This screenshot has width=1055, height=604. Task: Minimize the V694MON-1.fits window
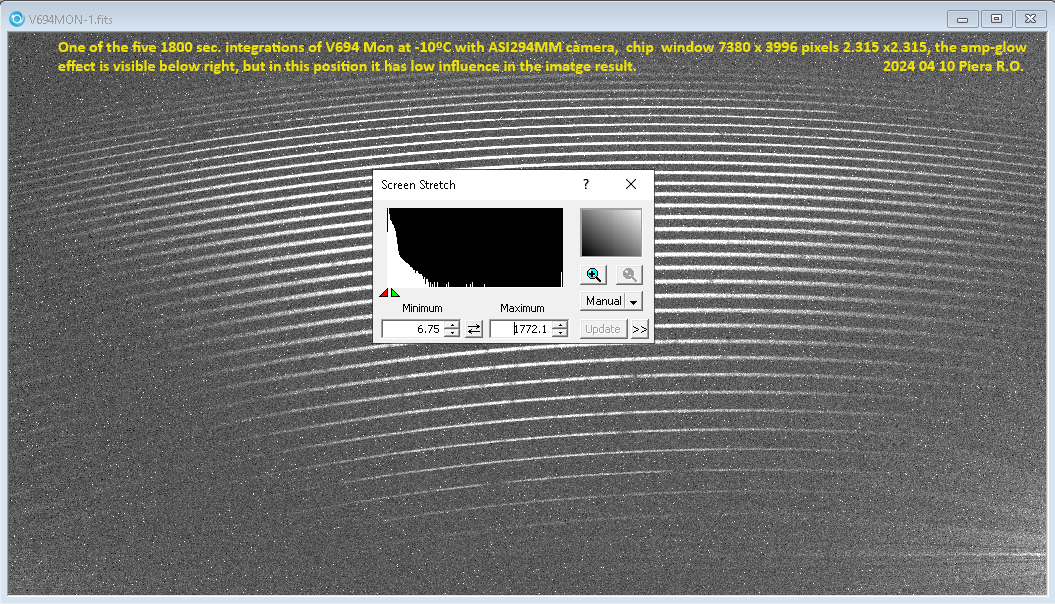(x=963, y=19)
